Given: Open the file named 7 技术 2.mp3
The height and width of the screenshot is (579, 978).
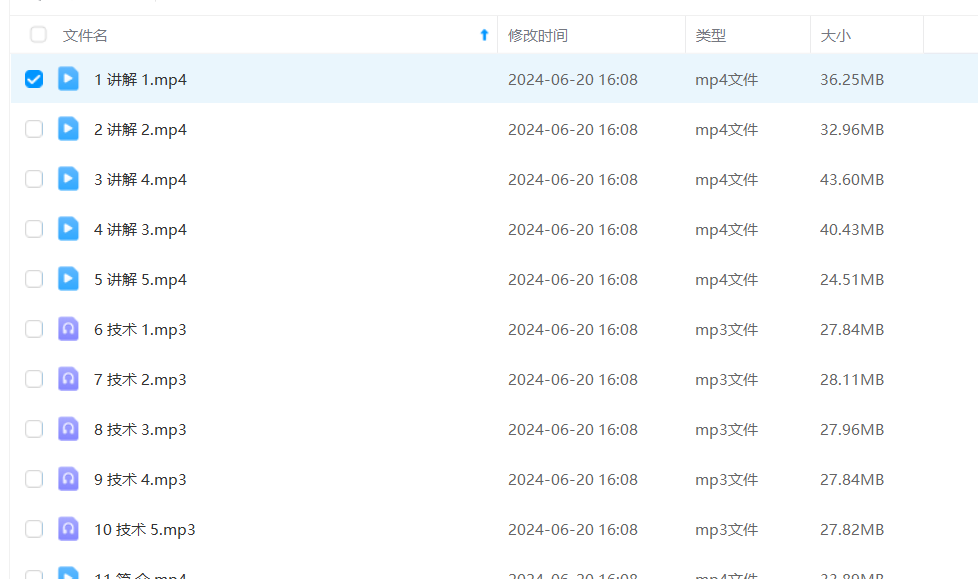Looking at the screenshot, I should tap(140, 380).
